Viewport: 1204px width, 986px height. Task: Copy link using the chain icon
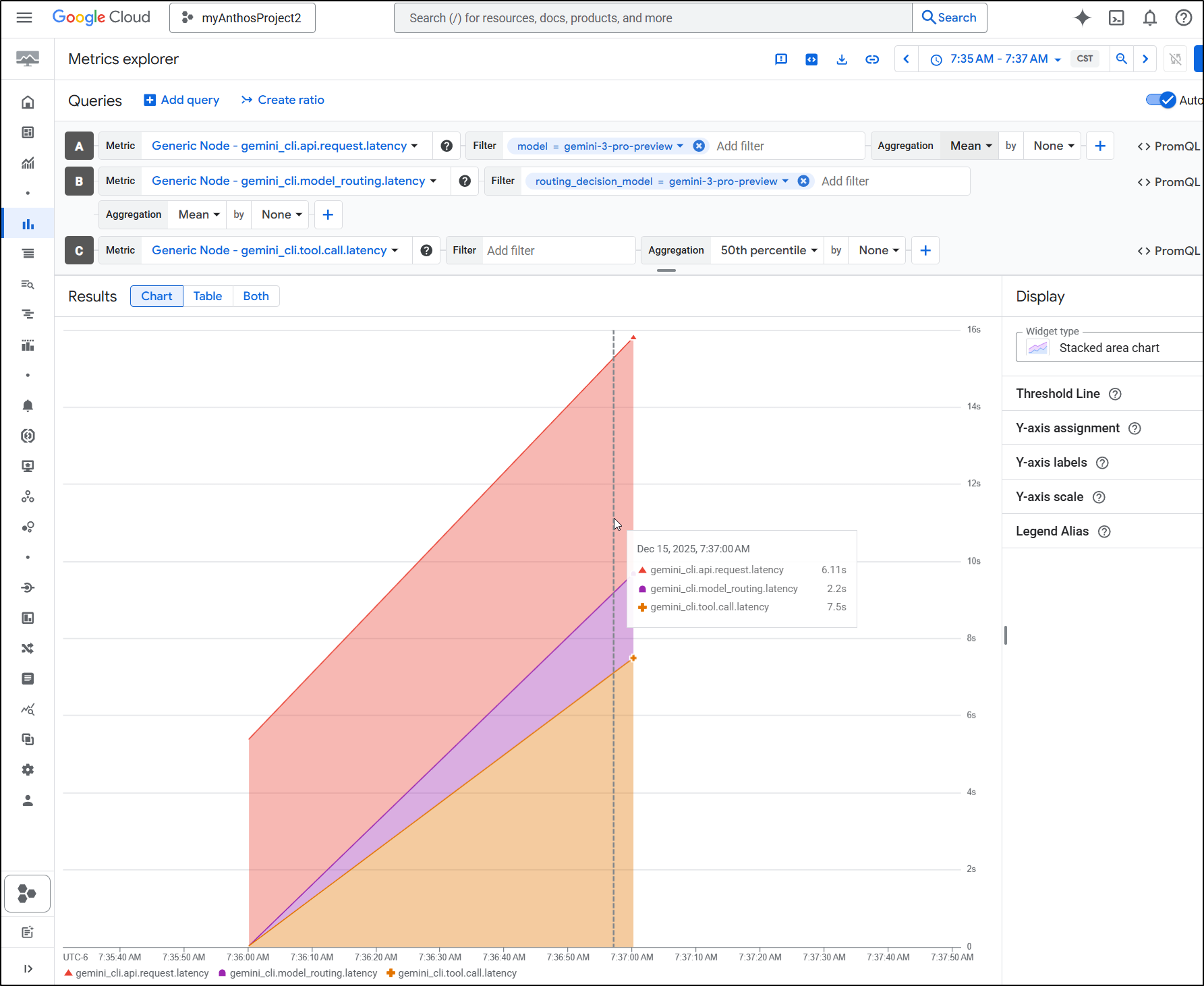pyautogui.click(x=872, y=59)
